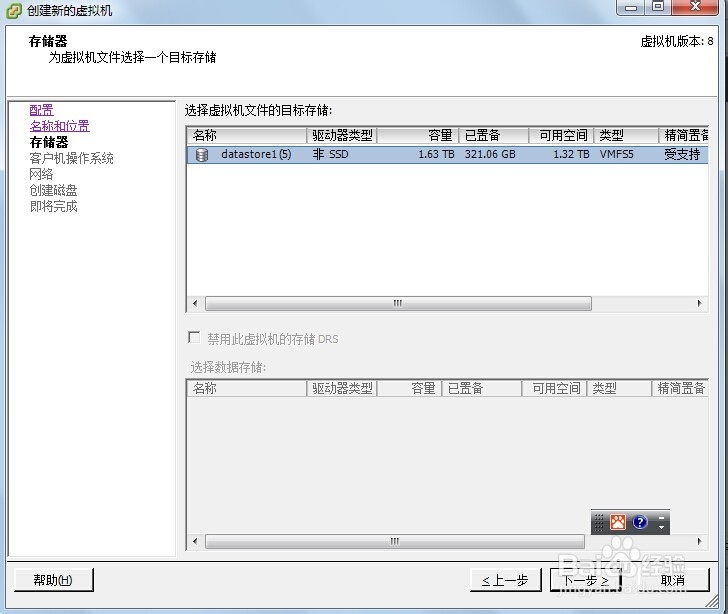Screen dimensions: 728x614
Task: Select the 创建磁盘 wizard step
Action: click(x=53, y=190)
